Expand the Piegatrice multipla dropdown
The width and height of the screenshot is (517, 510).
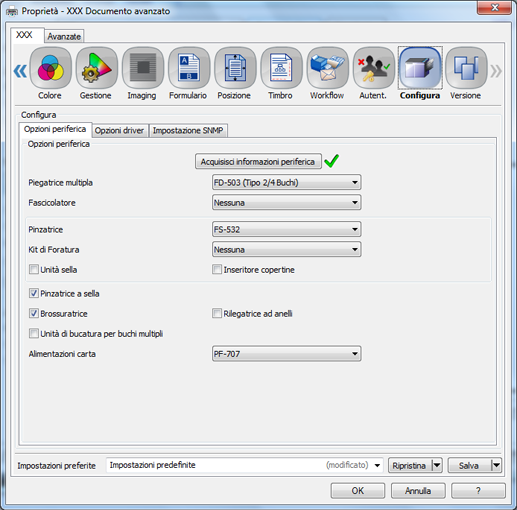point(286,182)
